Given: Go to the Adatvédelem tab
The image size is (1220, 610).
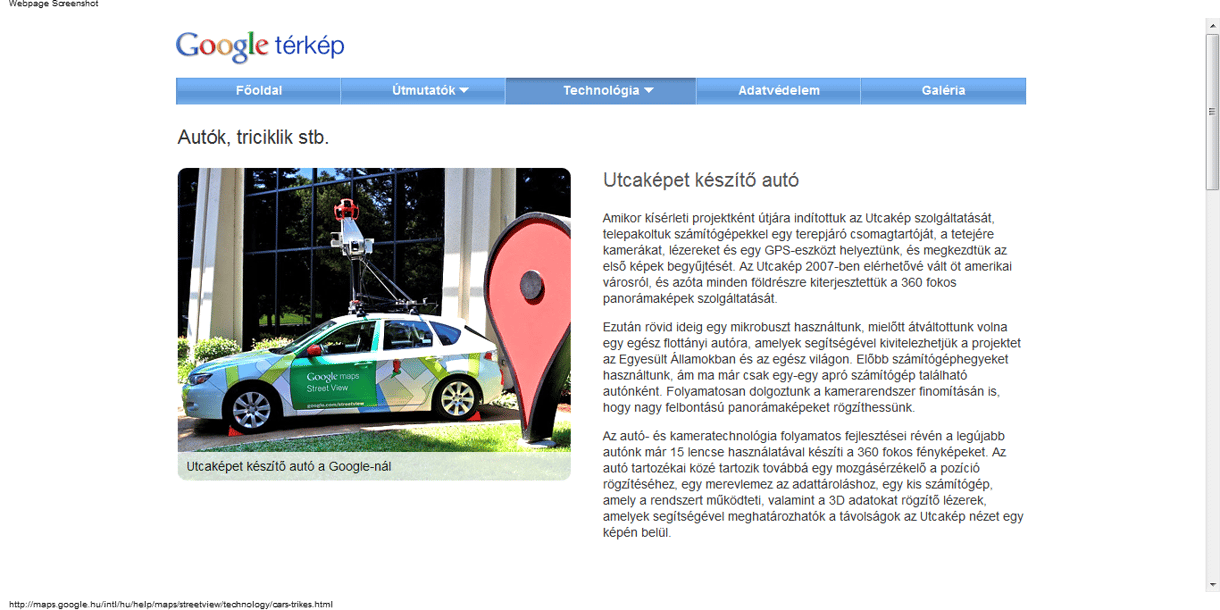Looking at the screenshot, I should pos(779,90).
